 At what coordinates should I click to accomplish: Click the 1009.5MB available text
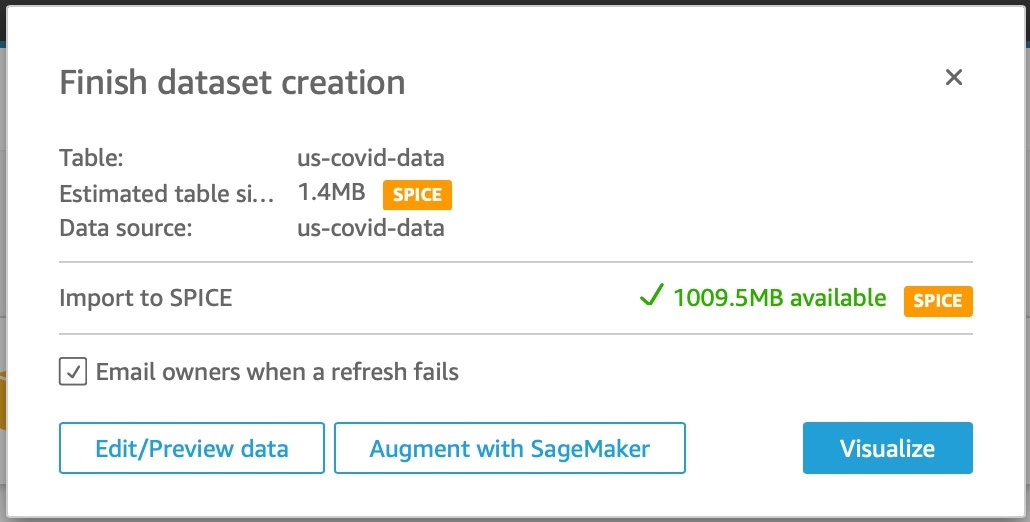click(779, 298)
